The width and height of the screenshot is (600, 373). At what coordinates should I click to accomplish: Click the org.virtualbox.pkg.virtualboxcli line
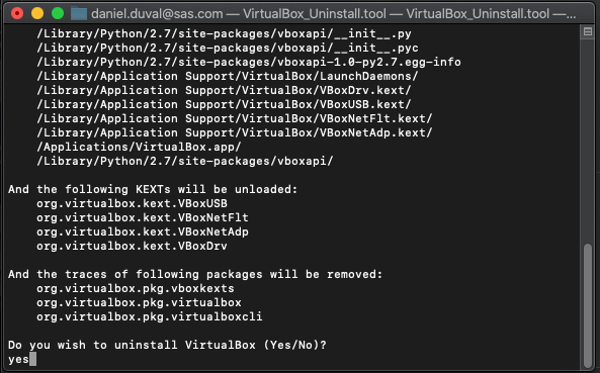pyautogui.click(x=149, y=317)
